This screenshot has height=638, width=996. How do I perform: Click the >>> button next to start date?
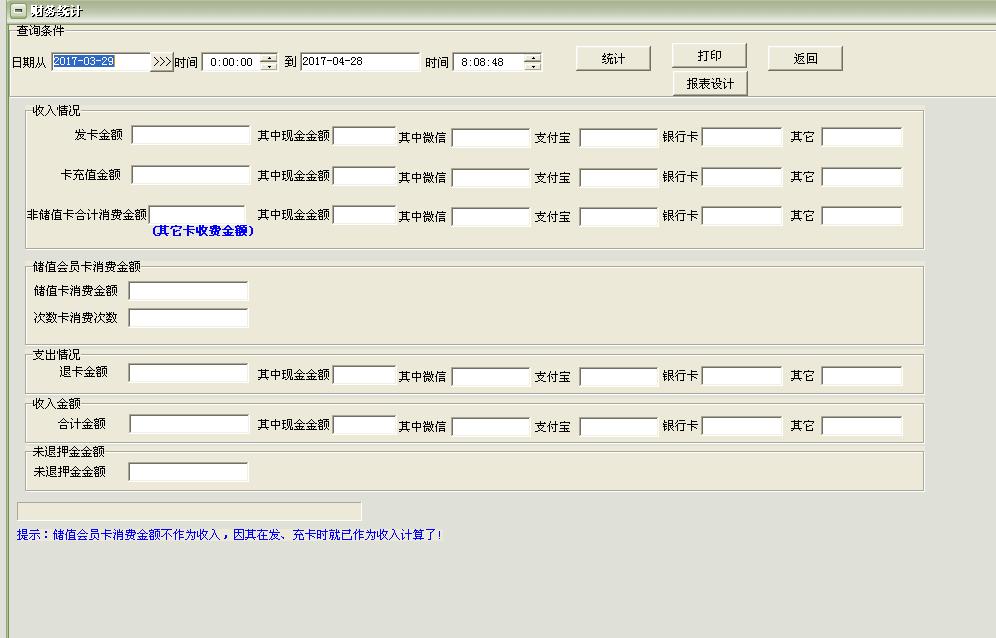(x=162, y=62)
